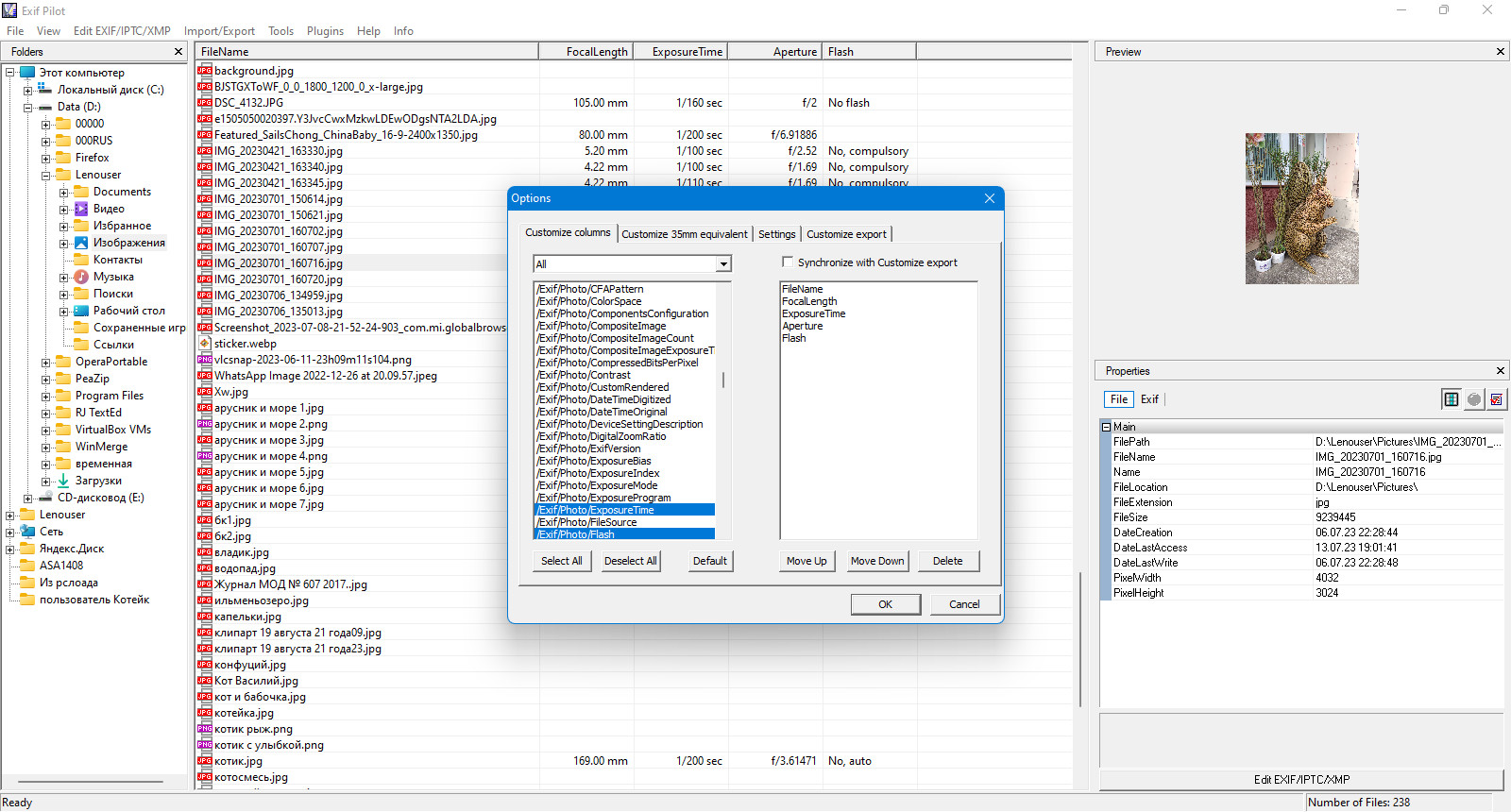Viewport: 1511px width, 812px height.
Task: Collapse the Lenouser folder tree node
Action: coord(45,175)
